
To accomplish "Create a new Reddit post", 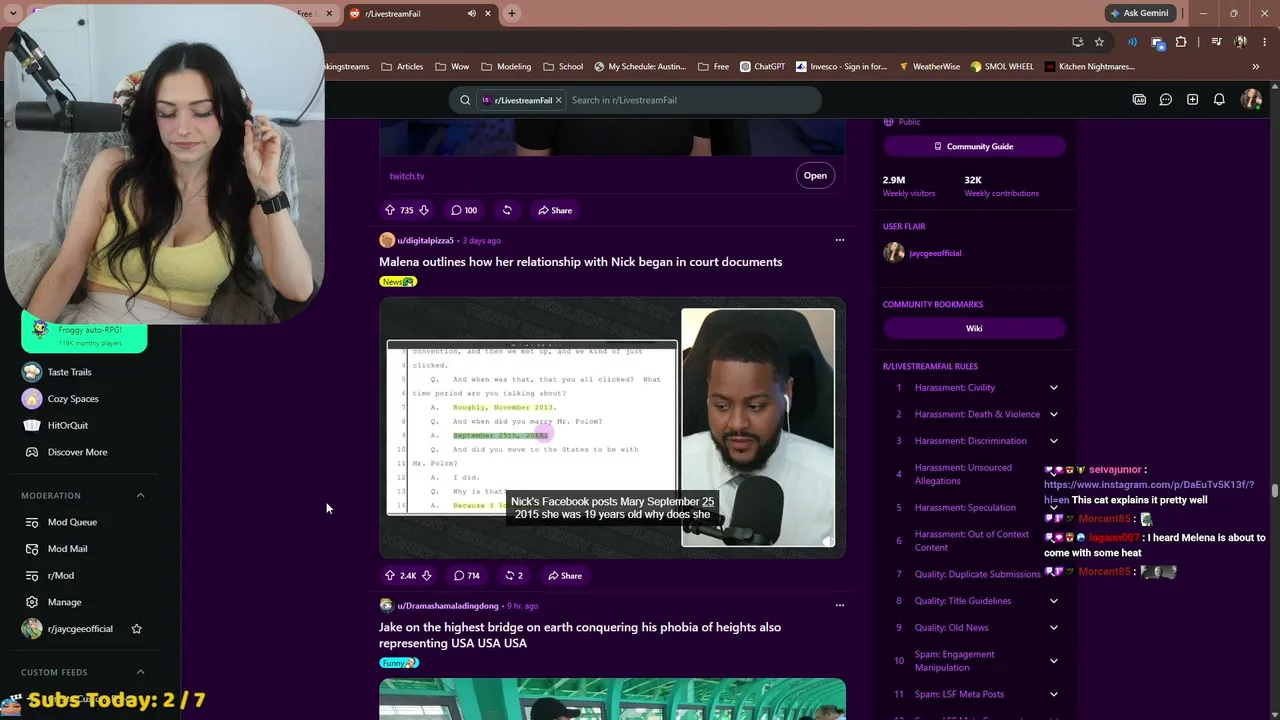I will [x=1192, y=100].
